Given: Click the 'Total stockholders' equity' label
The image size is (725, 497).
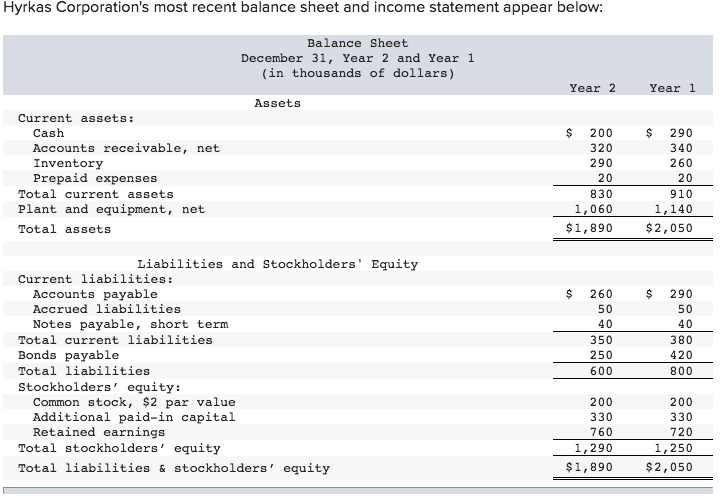Looking at the screenshot, I should tap(119, 448).
